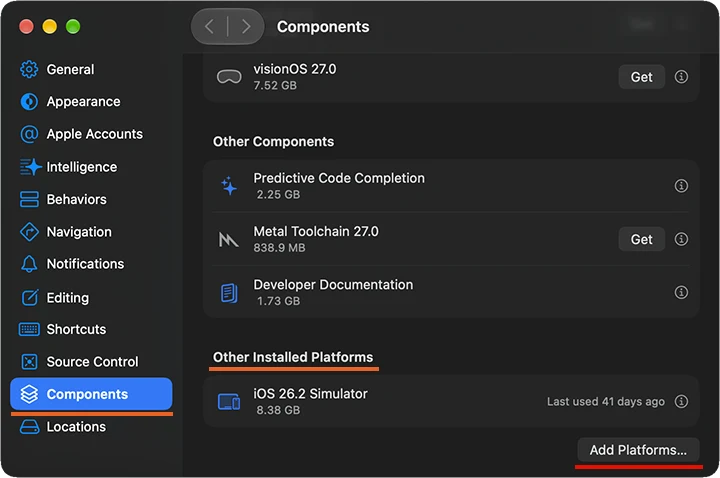Open Source Control icon
Image resolution: width=720 pixels, height=478 pixels.
tap(29, 362)
